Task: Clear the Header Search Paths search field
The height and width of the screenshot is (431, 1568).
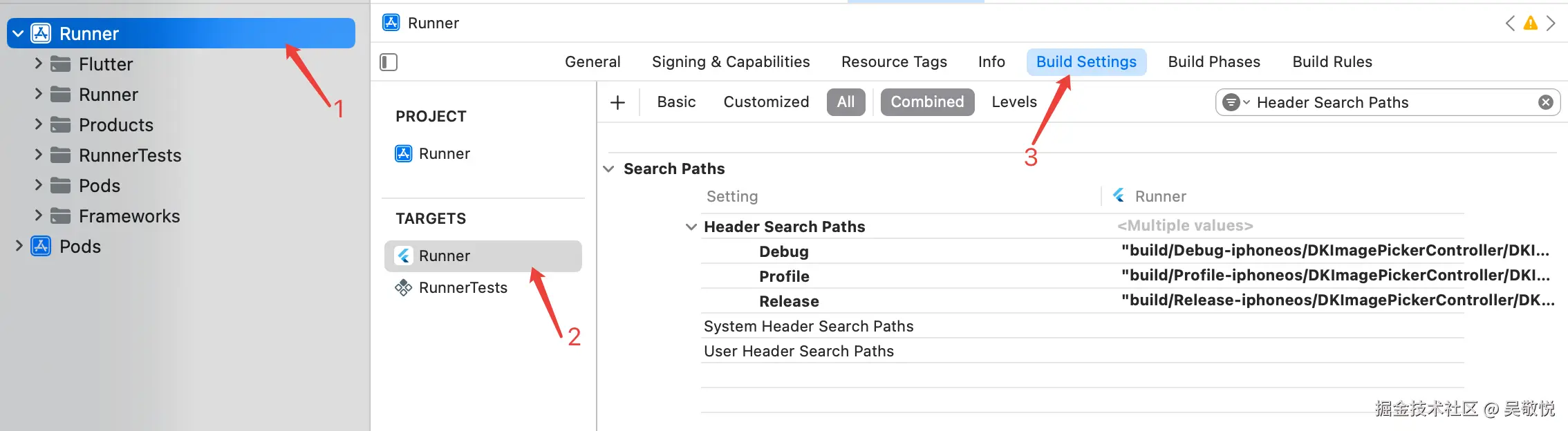Action: (1546, 103)
